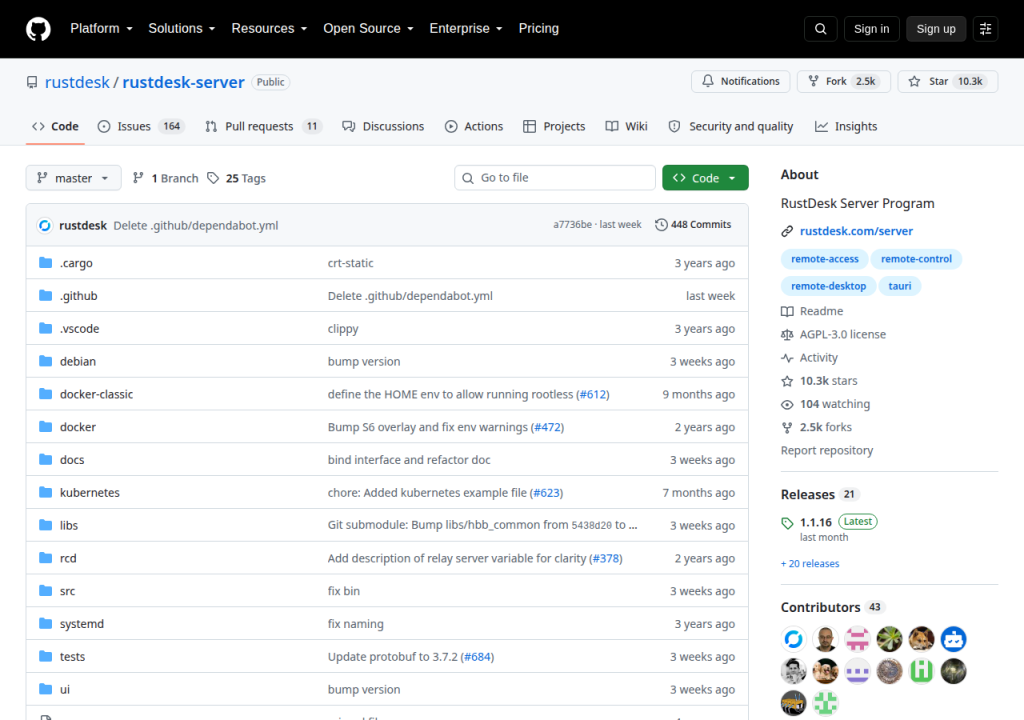
Task: Switch to the Wiki tab
Action: coord(626,126)
